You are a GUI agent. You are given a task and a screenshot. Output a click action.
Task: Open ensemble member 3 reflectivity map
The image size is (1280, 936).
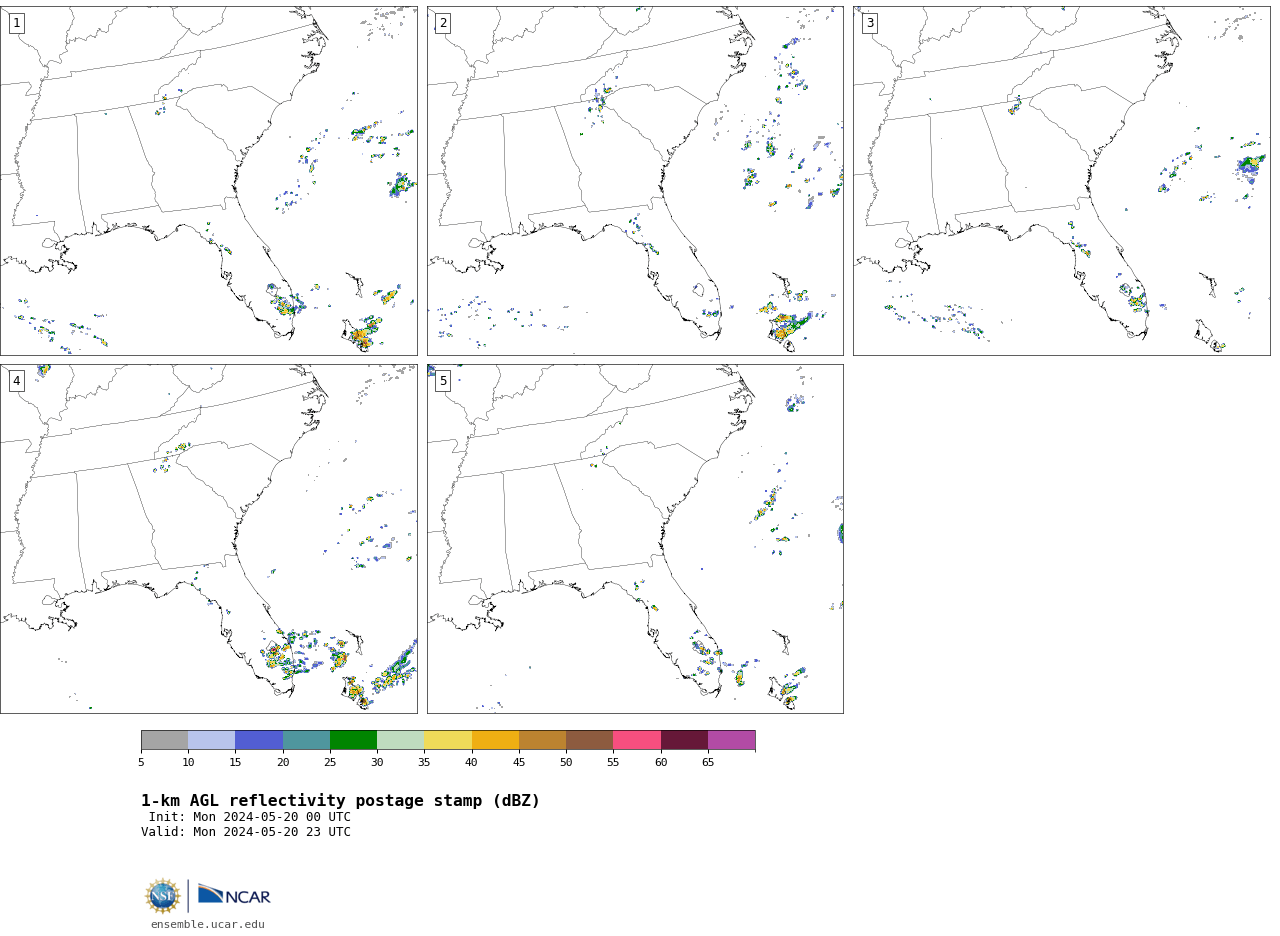(x=1061, y=181)
